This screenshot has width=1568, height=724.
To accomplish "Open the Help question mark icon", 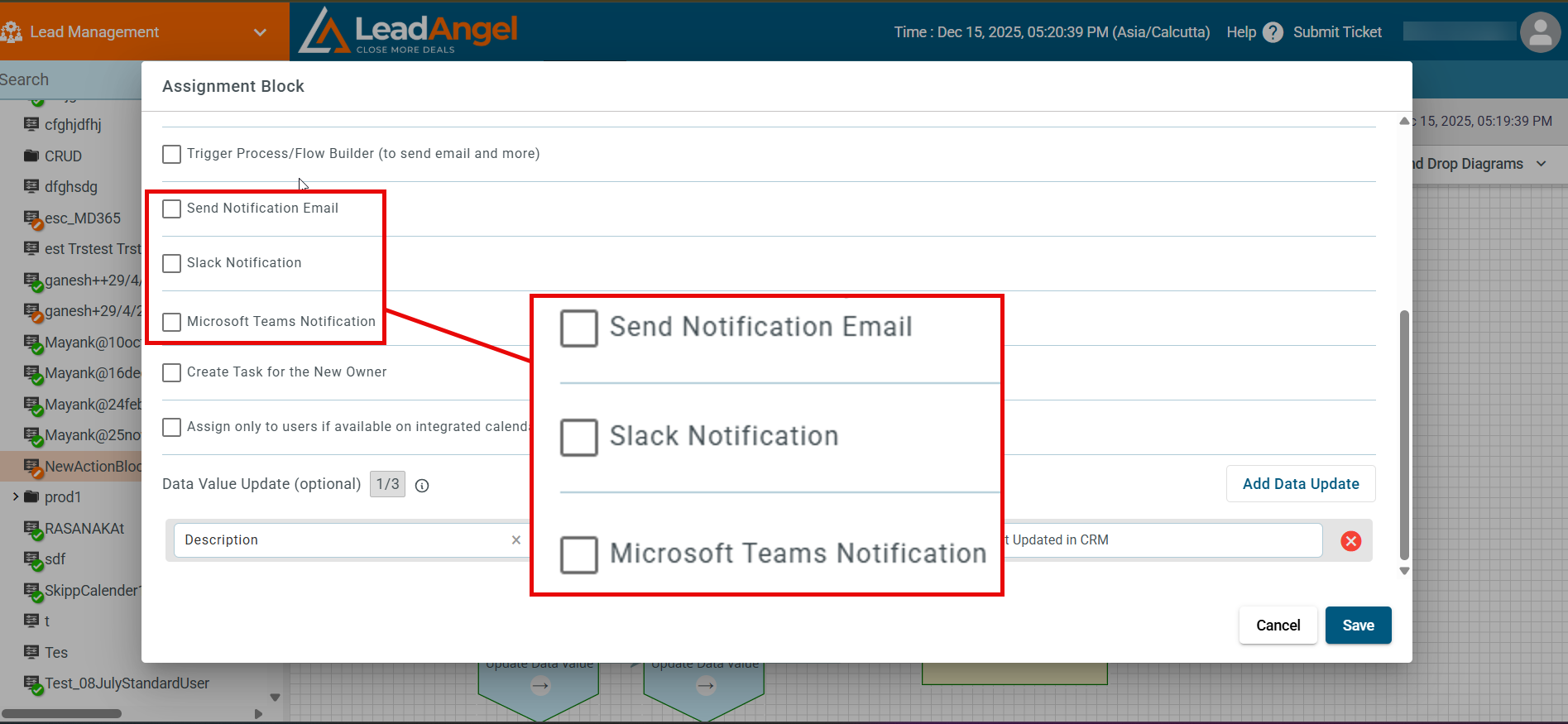I will [1273, 32].
